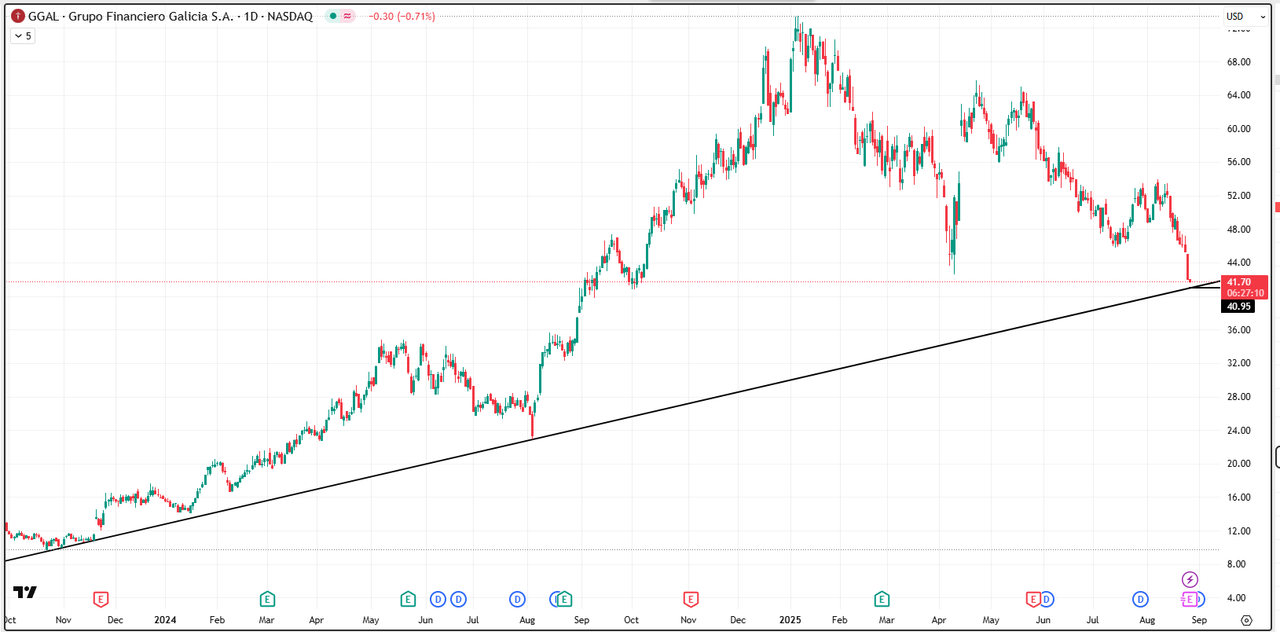Collapse the indicators legend showing 5
This screenshot has width=1280, height=632.
tap(22, 36)
